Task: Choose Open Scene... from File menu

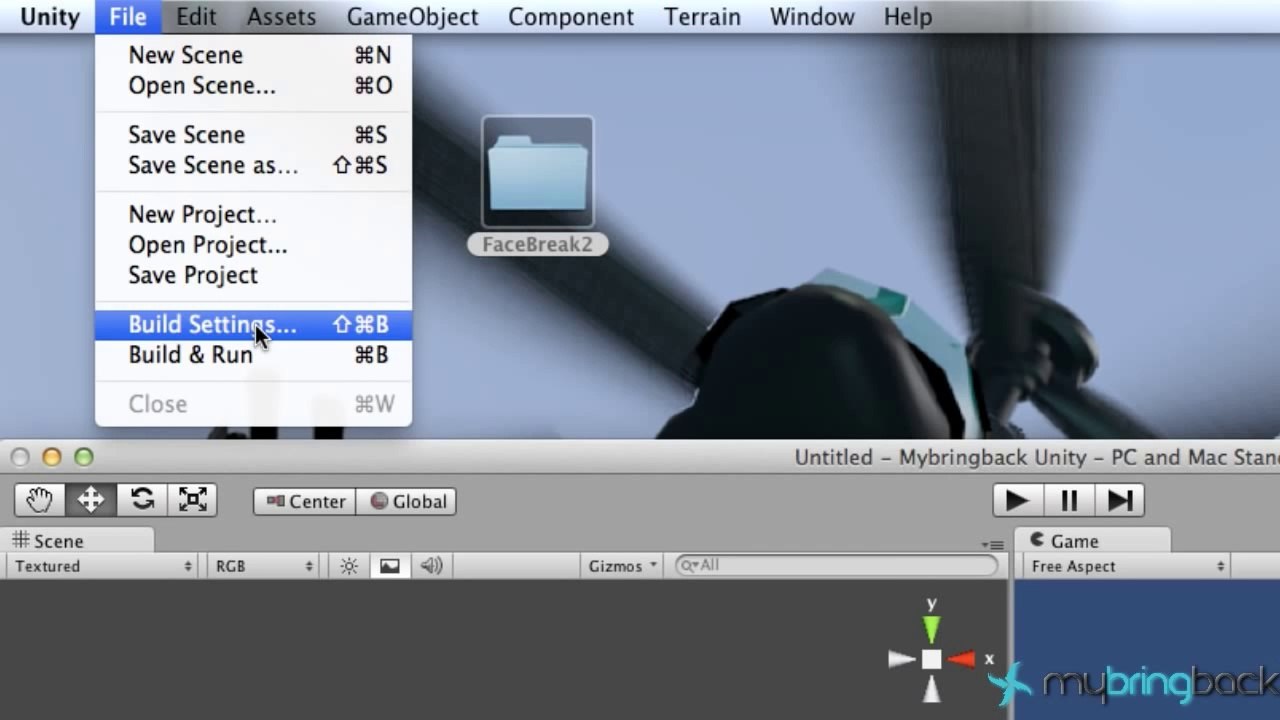Action: [x=253, y=86]
